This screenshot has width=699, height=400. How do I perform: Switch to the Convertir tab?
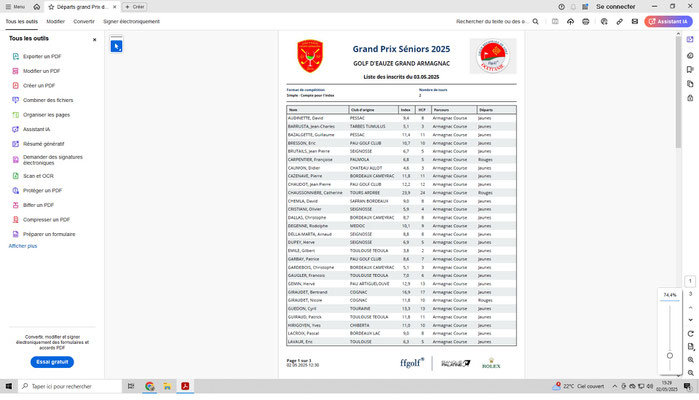(84, 21)
